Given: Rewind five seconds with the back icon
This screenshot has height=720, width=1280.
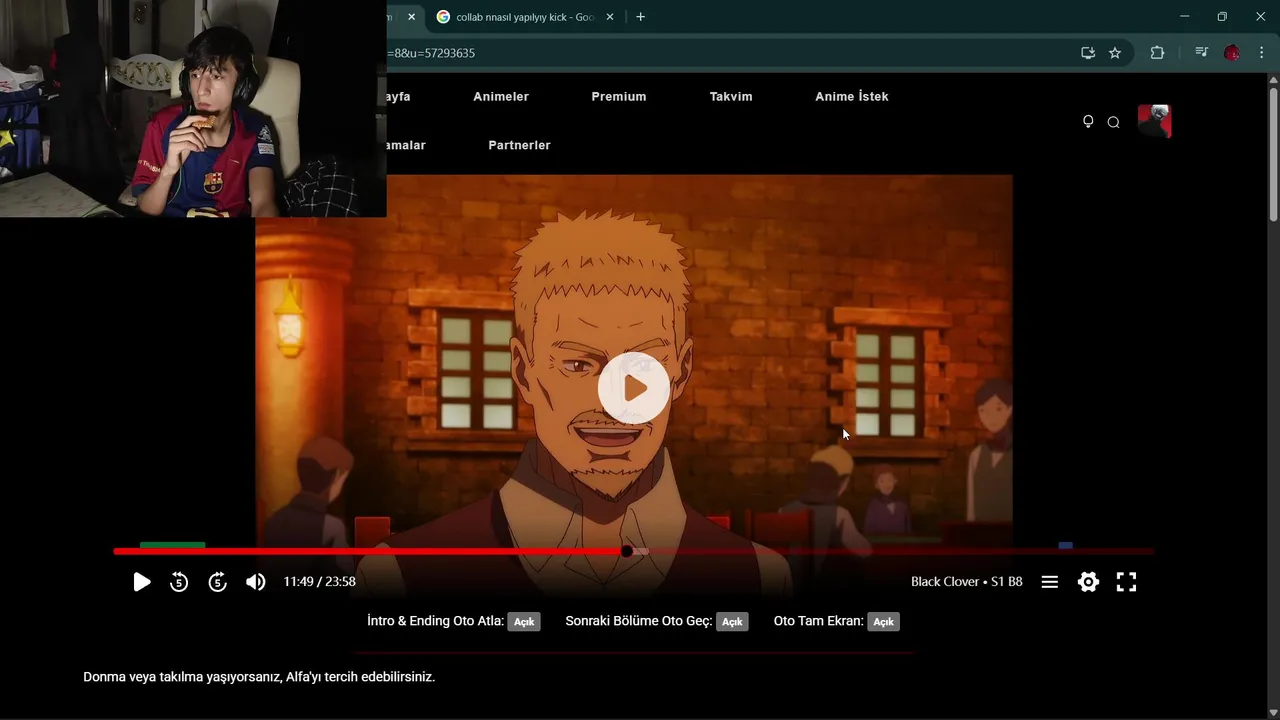Looking at the screenshot, I should click(x=179, y=582).
